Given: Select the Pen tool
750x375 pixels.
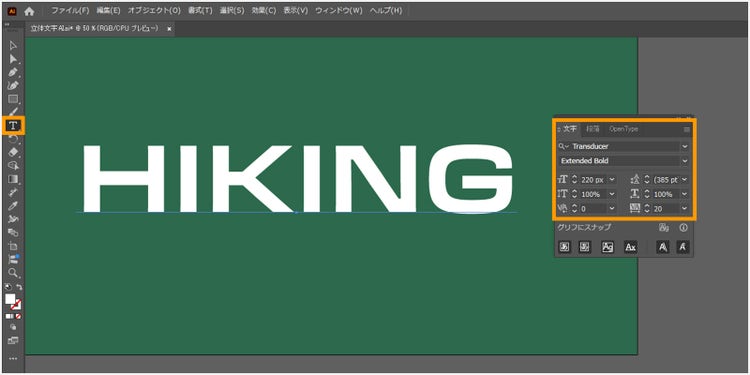Looking at the screenshot, I should (x=13, y=72).
